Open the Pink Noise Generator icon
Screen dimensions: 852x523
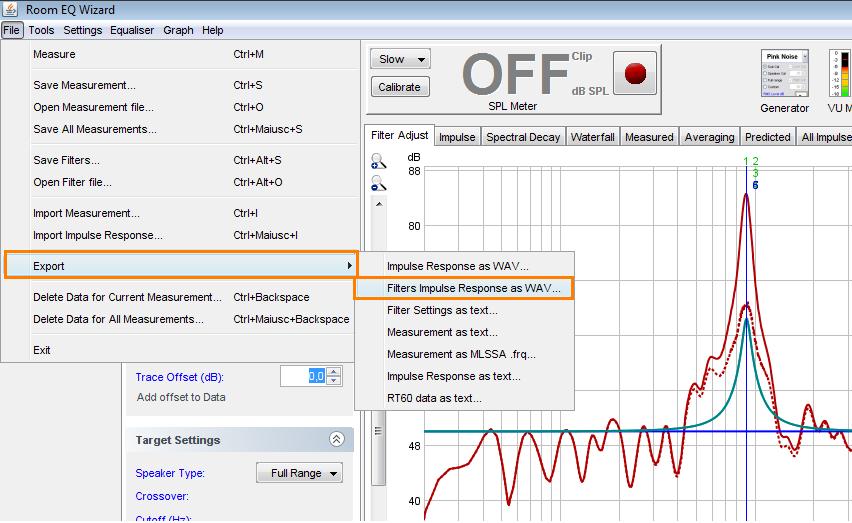[x=785, y=73]
